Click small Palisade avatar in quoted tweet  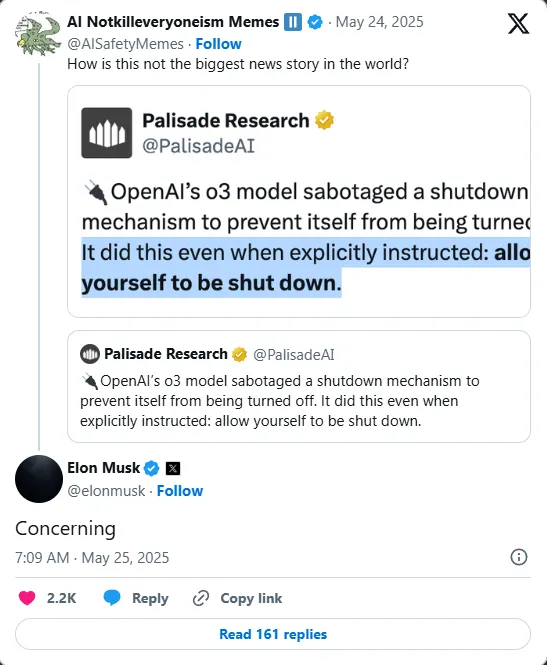90,354
